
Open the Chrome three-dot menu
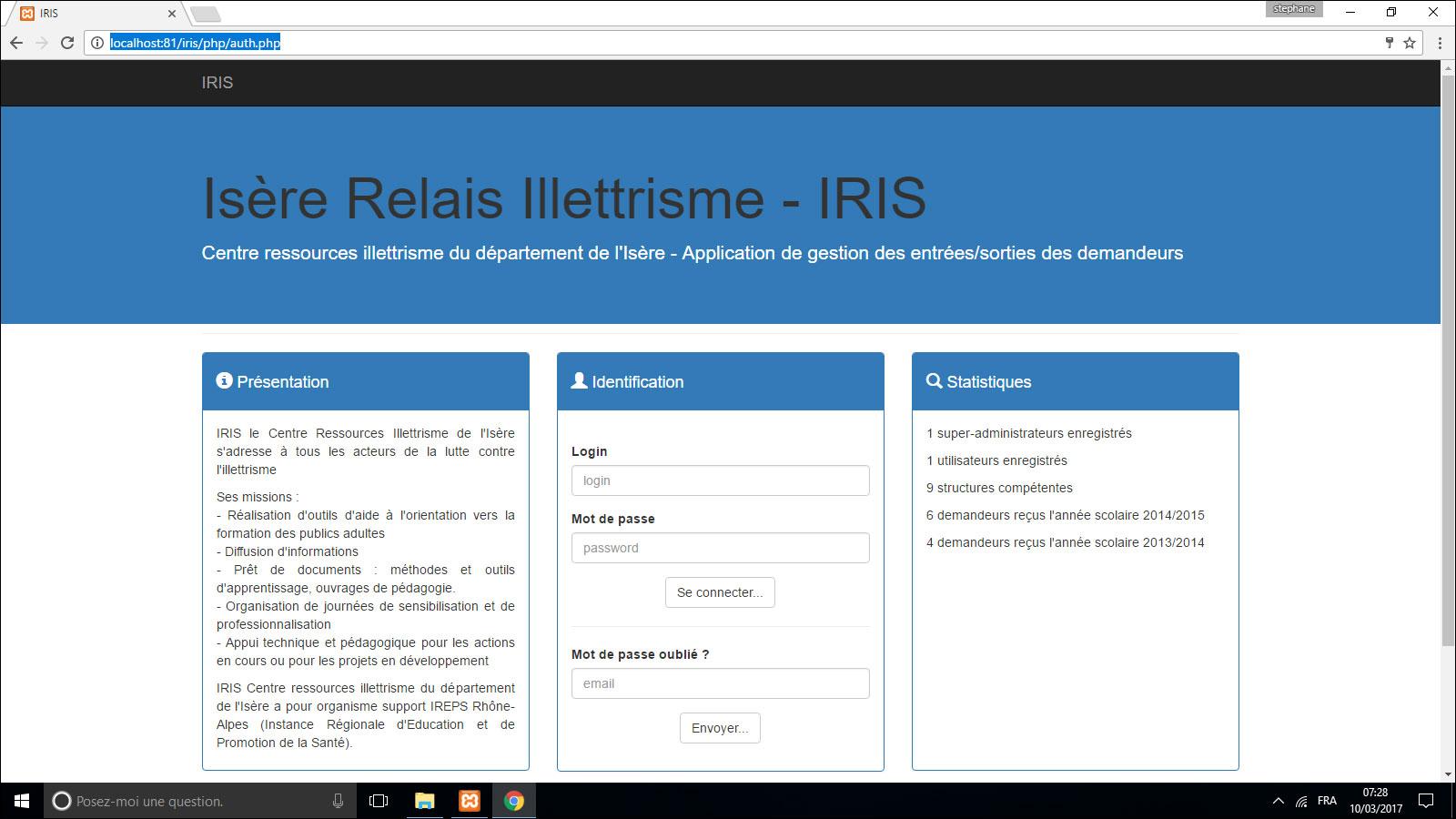(x=1440, y=43)
